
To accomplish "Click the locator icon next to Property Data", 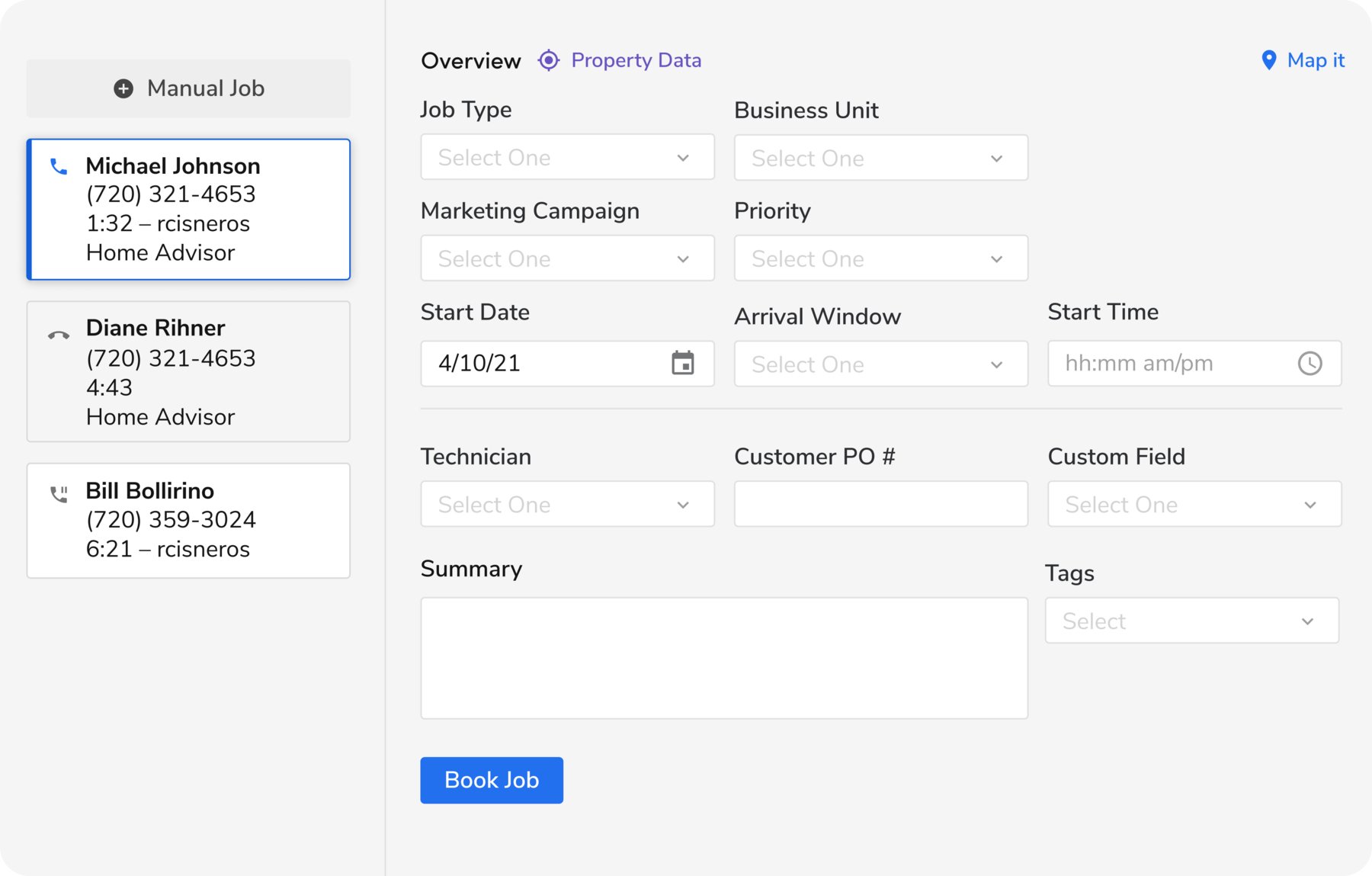I will click(548, 59).
